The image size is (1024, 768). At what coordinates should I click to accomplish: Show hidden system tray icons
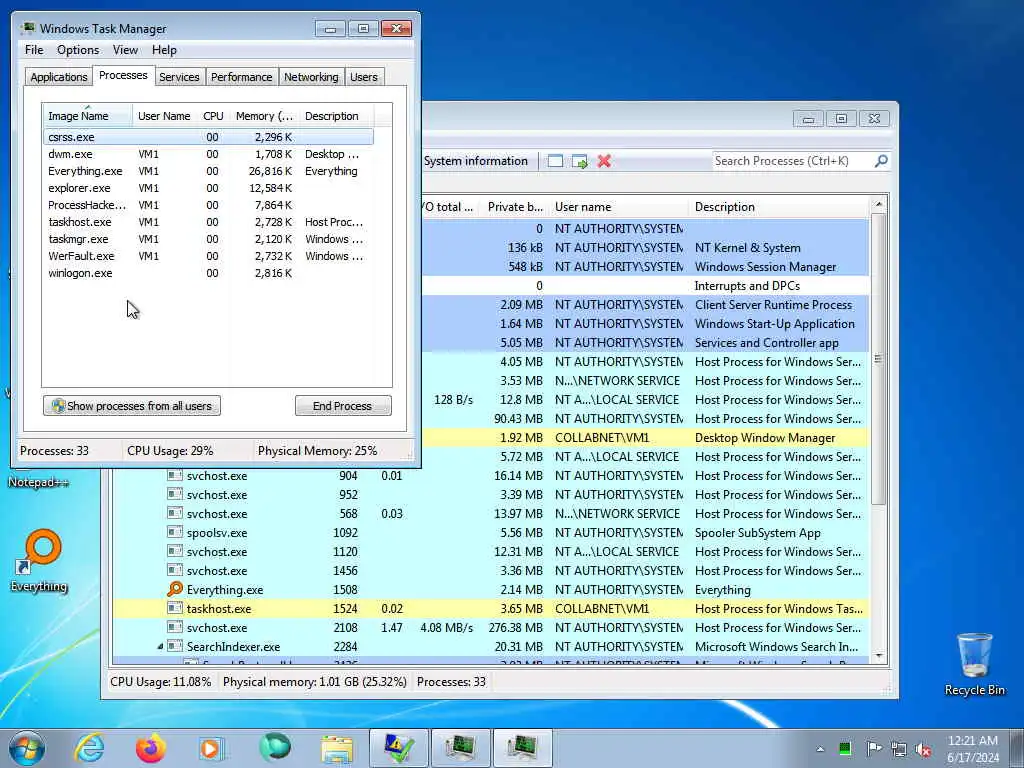[x=820, y=749]
